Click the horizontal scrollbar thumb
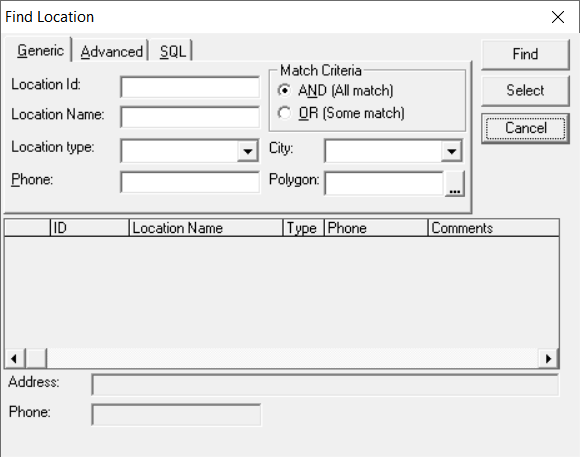Image resolution: width=580 pixels, height=457 pixels. coord(36,358)
